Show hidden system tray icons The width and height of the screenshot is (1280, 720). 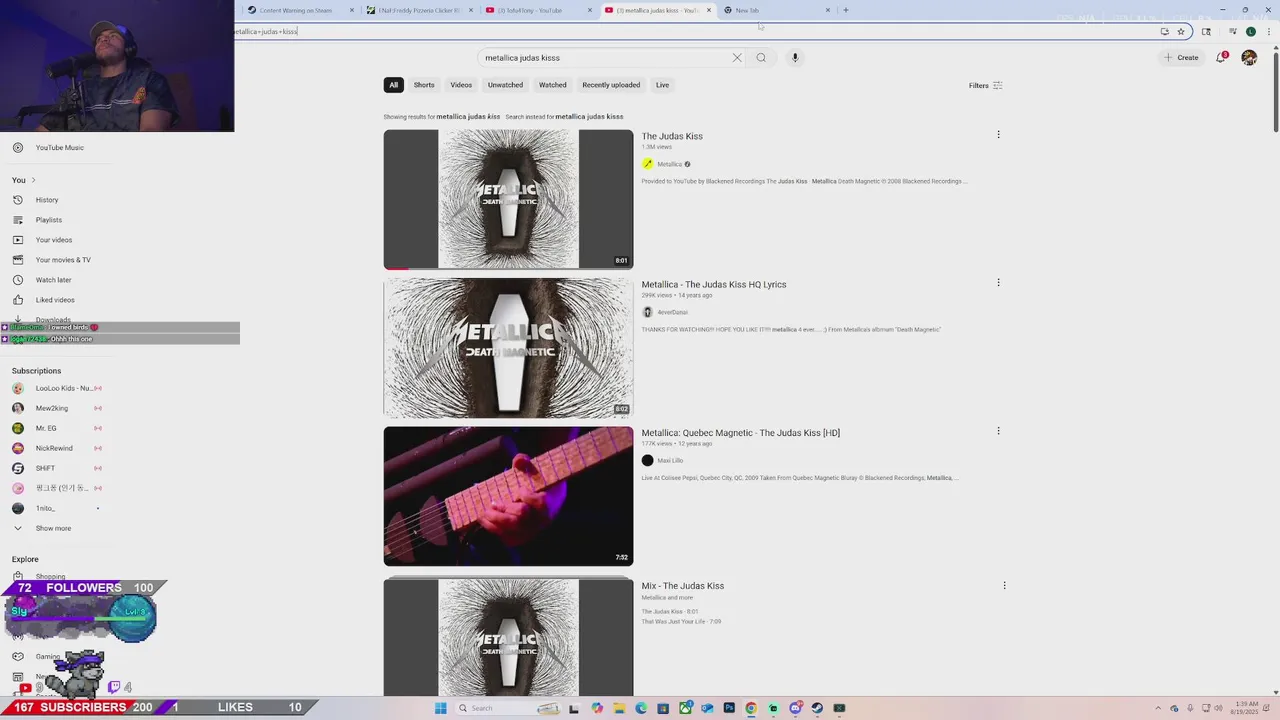coord(1159,708)
